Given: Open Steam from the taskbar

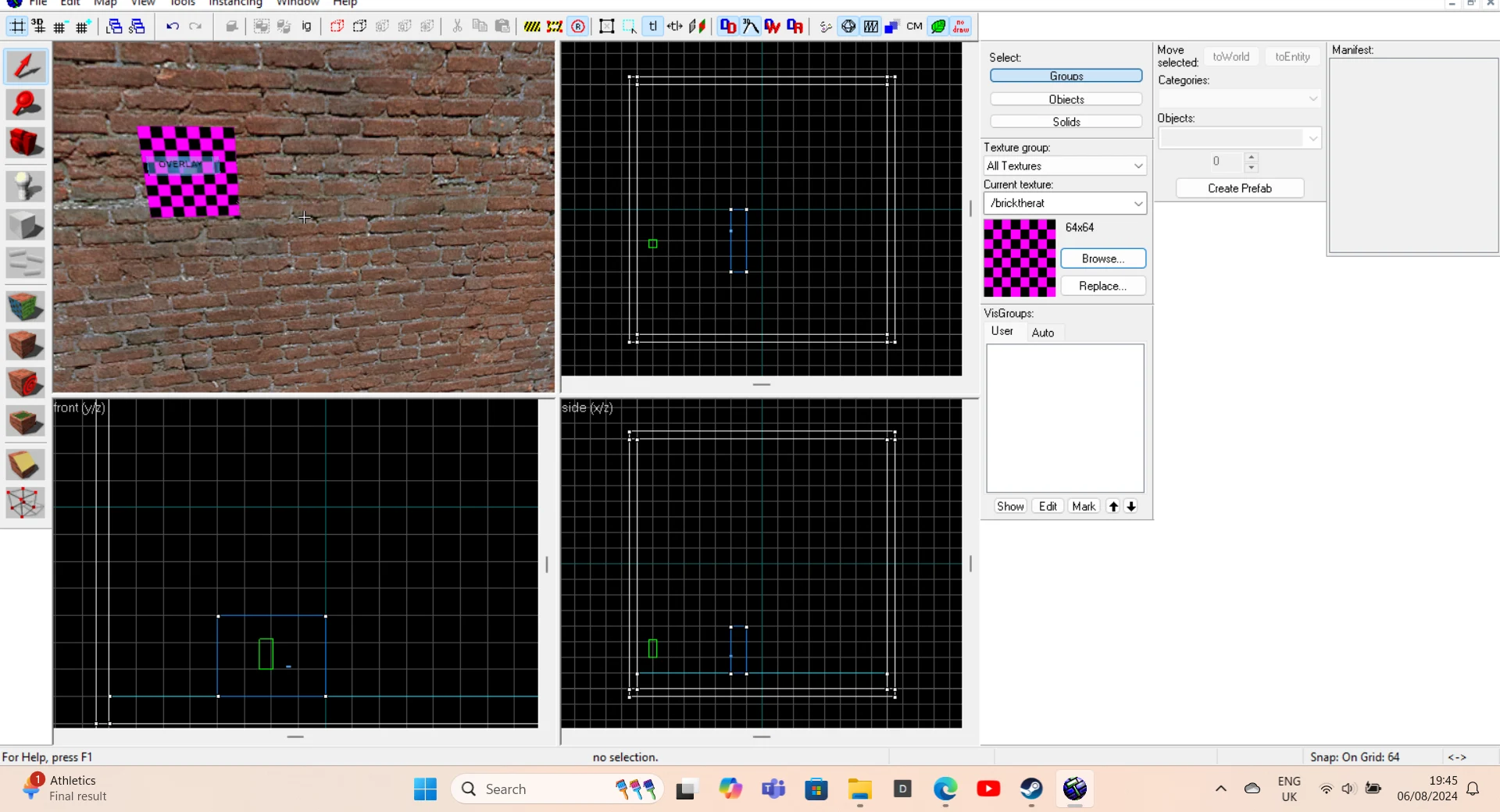Looking at the screenshot, I should (1031, 789).
